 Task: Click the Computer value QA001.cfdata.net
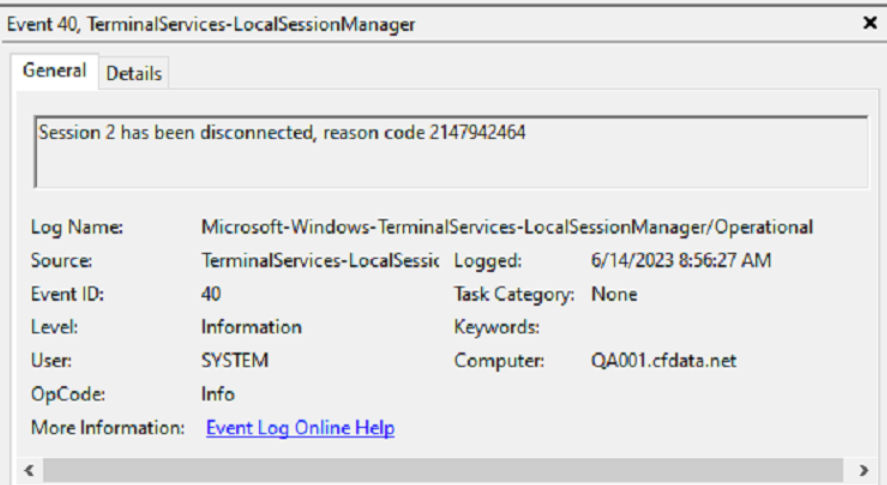click(x=664, y=360)
